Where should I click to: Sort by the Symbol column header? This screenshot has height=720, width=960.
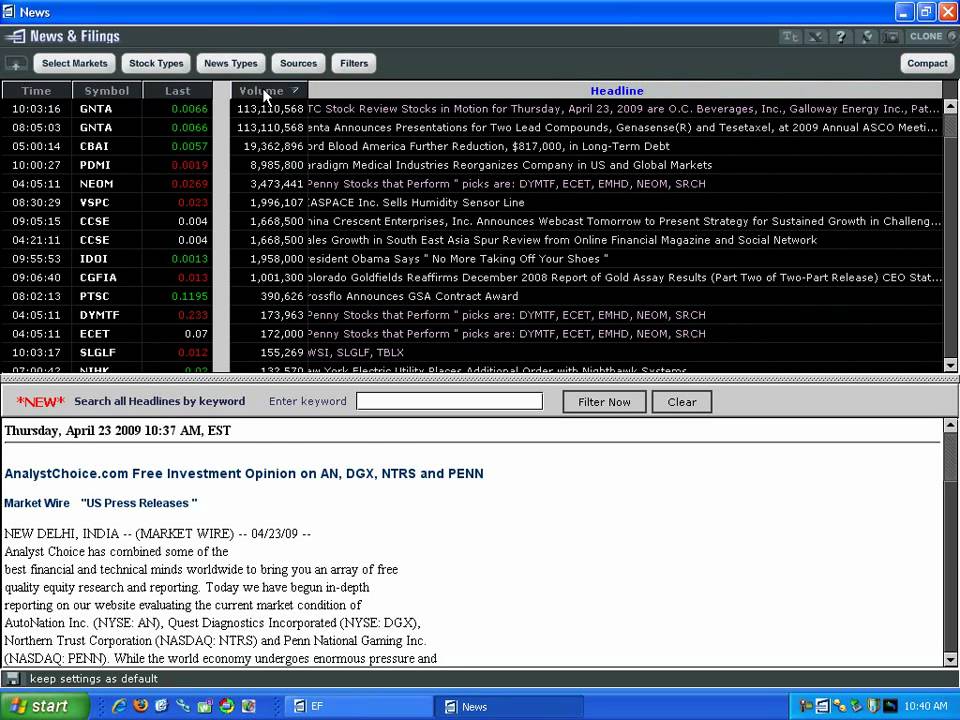107,91
